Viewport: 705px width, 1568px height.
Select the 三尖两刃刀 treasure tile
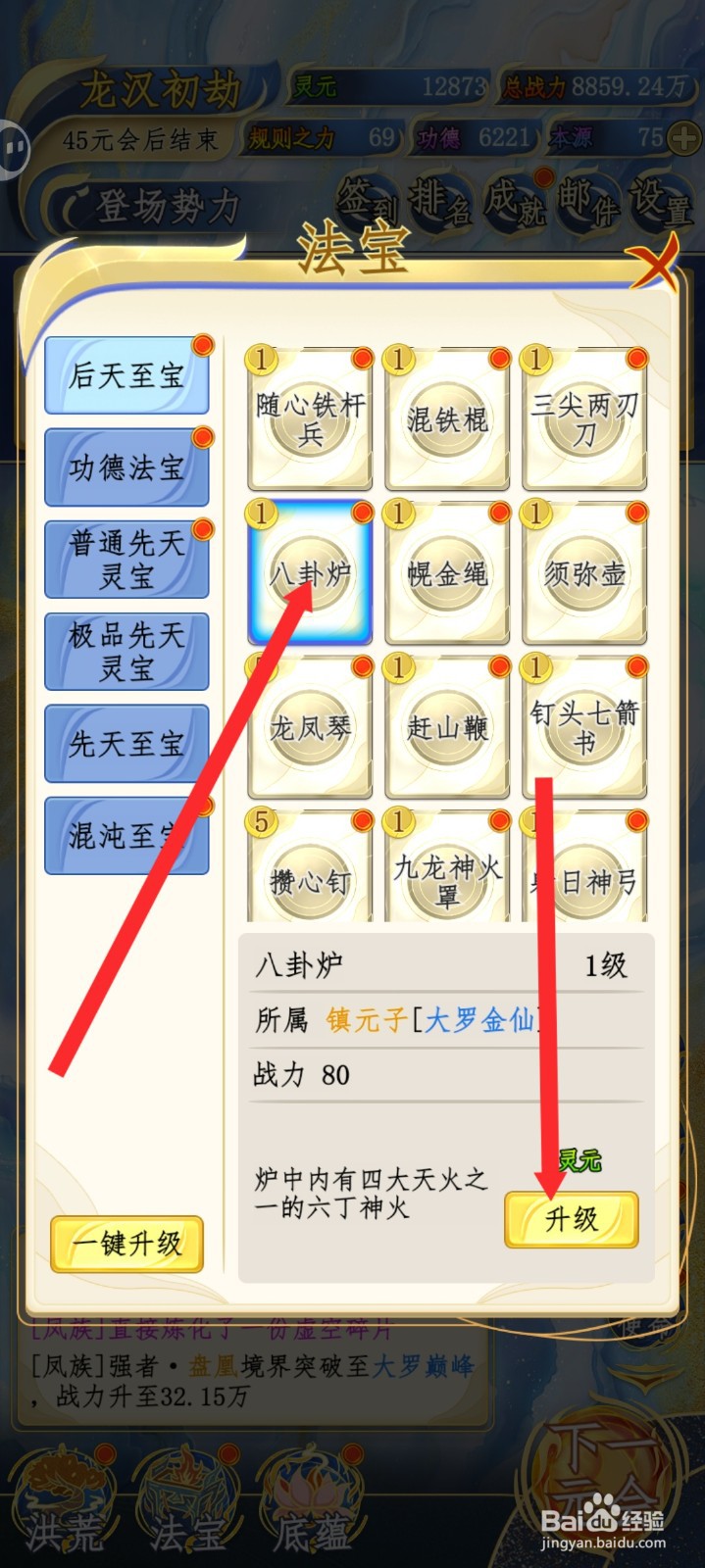[x=584, y=419]
